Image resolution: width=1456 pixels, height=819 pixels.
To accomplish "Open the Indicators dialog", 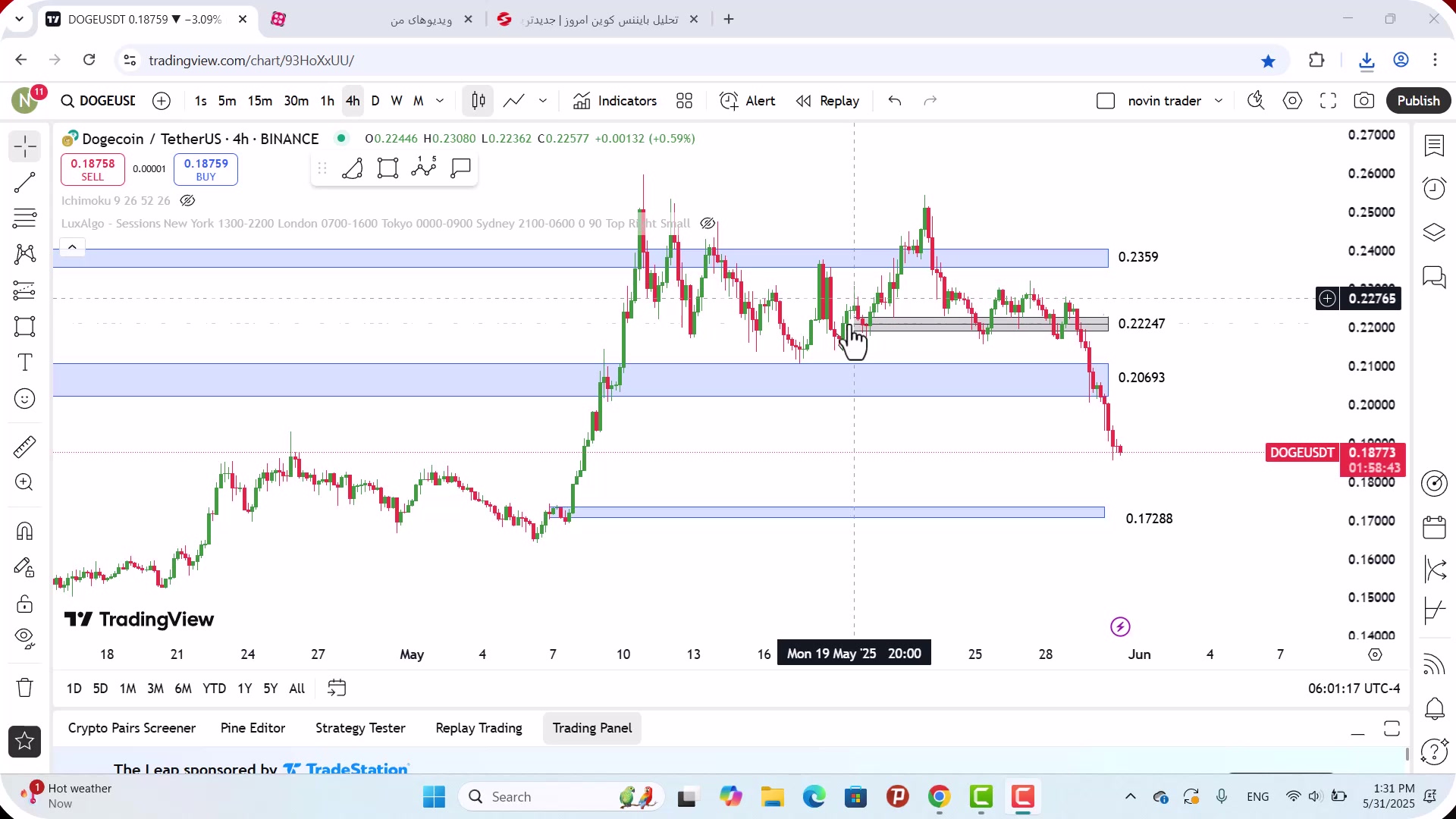I will coord(615,101).
